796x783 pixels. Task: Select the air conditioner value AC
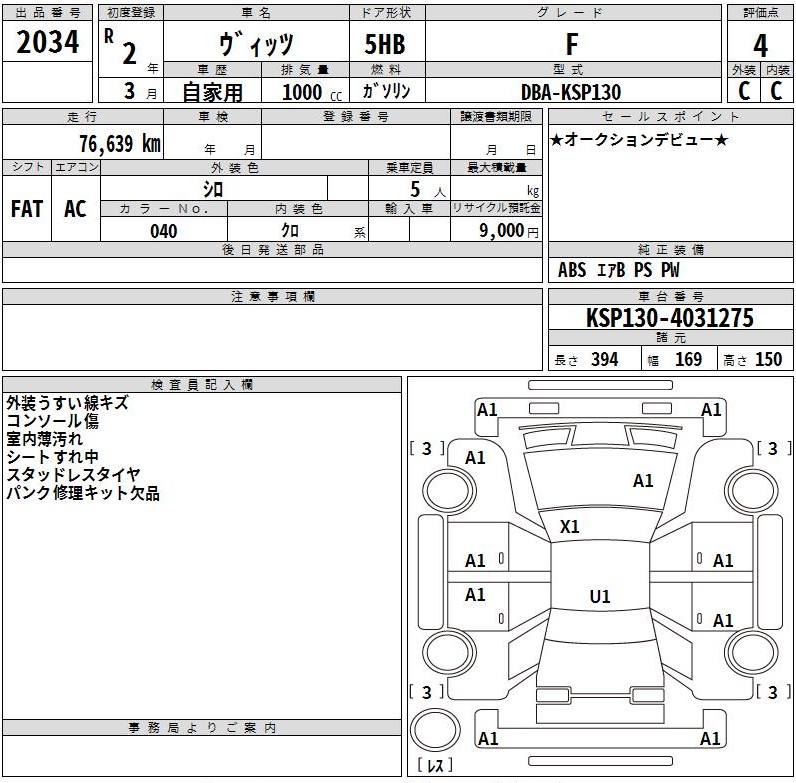click(75, 209)
